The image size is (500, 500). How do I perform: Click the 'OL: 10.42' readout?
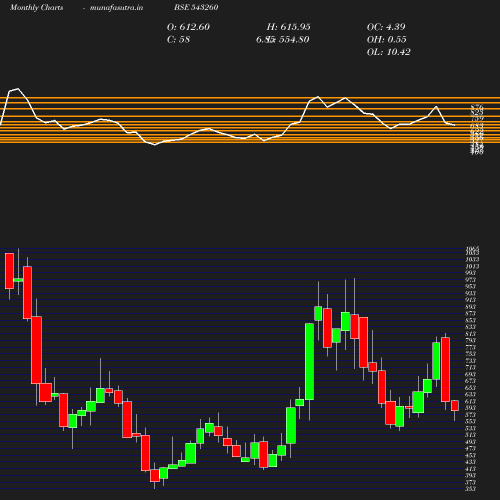point(389,52)
